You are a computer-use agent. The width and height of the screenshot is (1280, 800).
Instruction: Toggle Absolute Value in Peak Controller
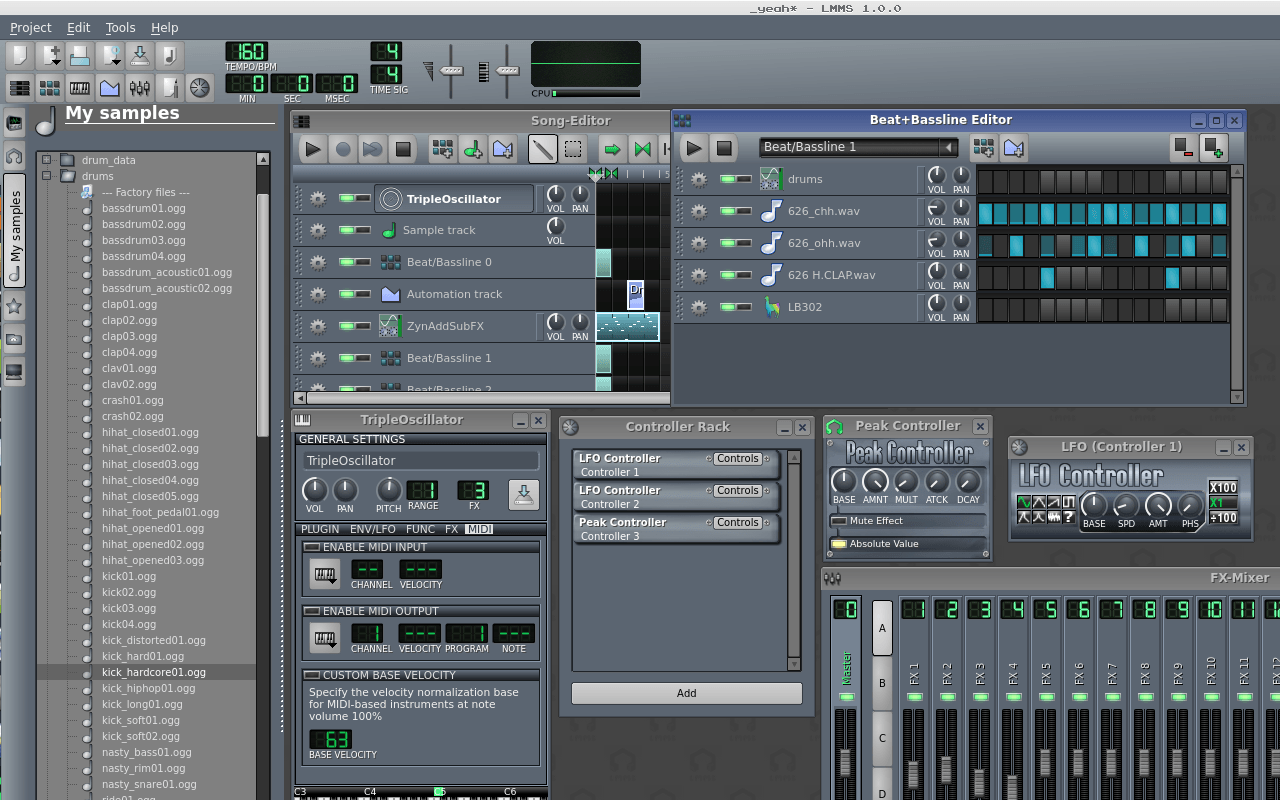coord(838,544)
